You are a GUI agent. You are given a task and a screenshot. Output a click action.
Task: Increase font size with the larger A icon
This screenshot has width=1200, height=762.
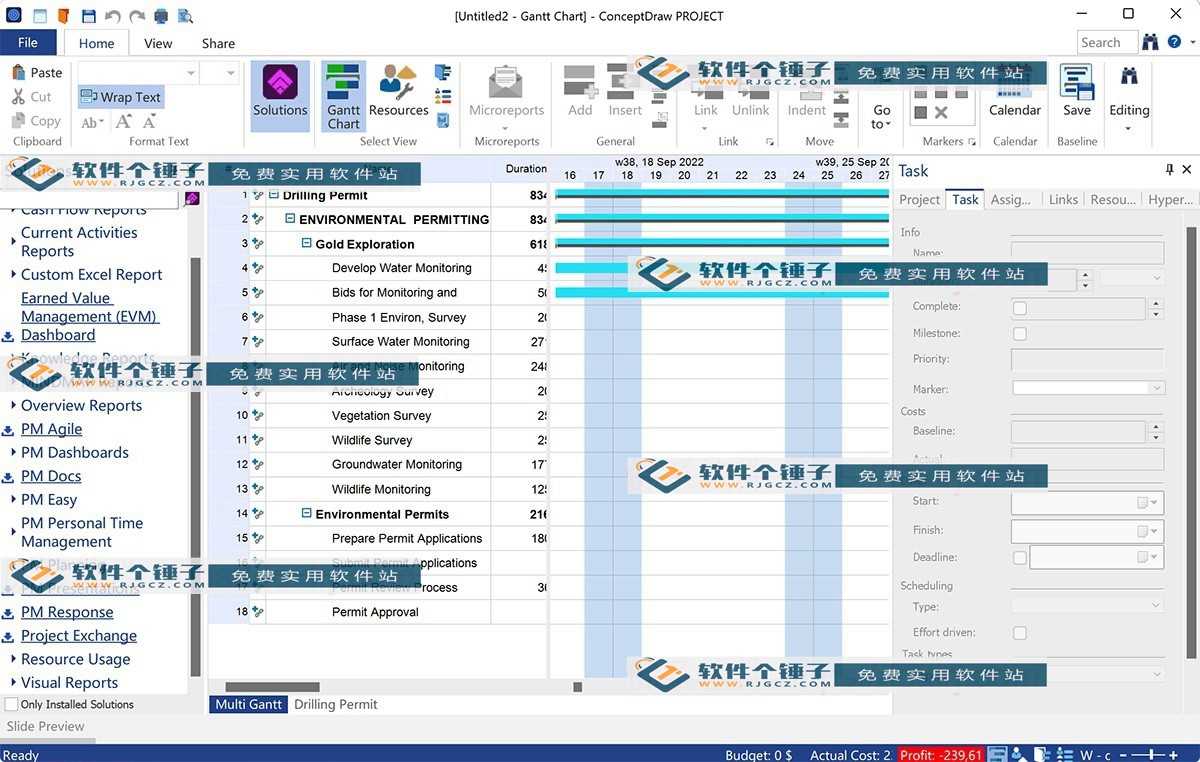pyautogui.click(x=124, y=122)
